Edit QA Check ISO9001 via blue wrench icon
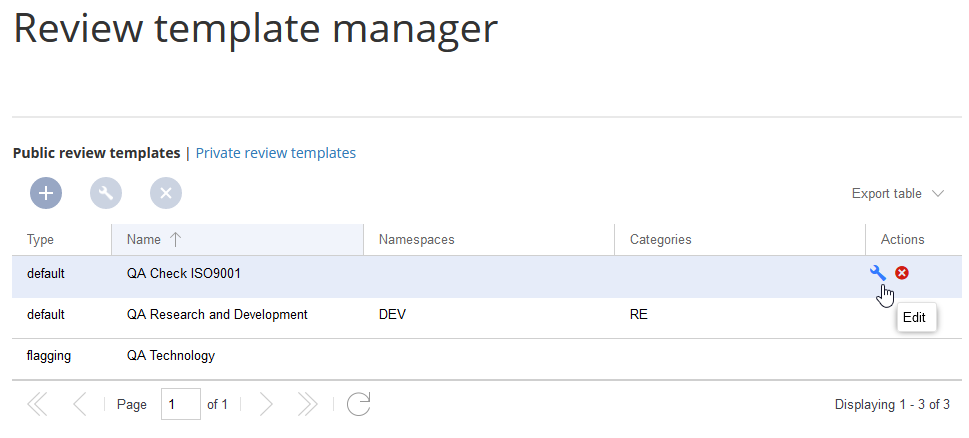 [x=878, y=273]
